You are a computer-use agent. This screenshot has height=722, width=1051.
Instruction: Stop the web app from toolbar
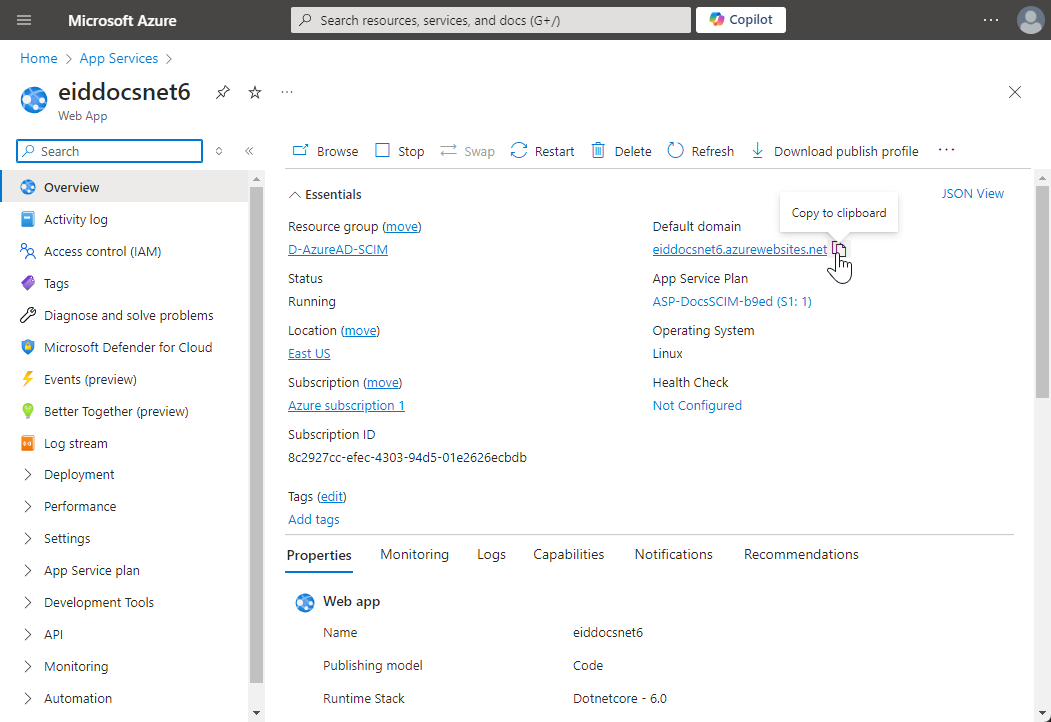tap(399, 151)
